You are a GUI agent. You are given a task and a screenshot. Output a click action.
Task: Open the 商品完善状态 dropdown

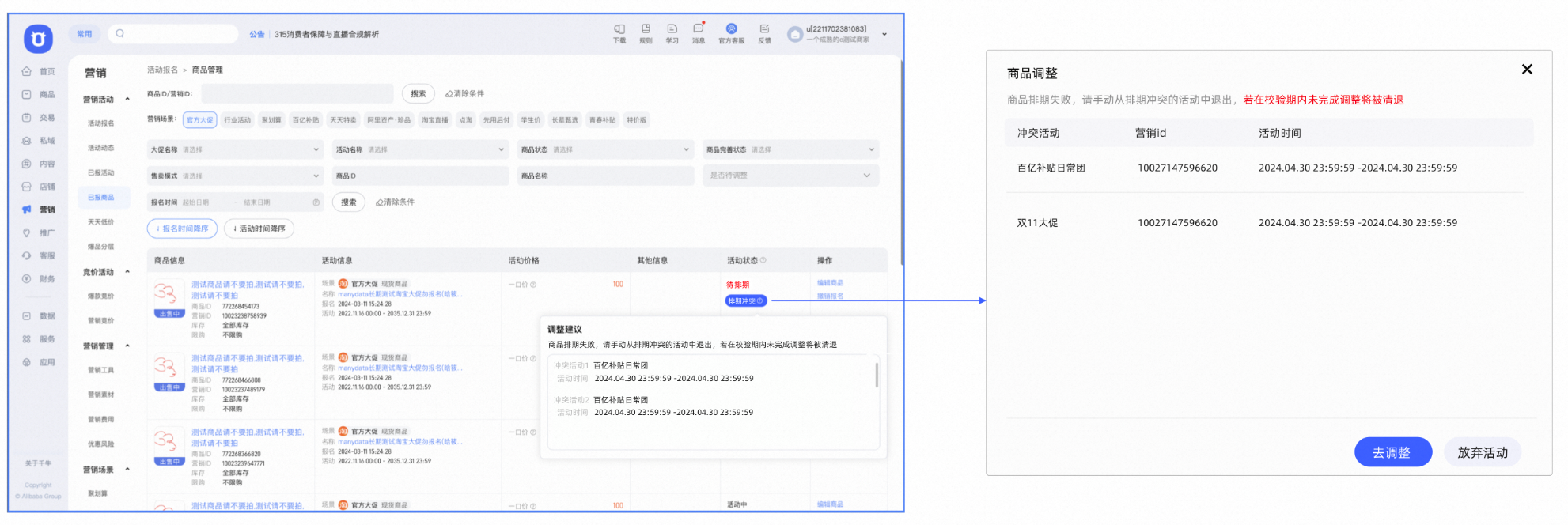pyautogui.click(x=791, y=149)
